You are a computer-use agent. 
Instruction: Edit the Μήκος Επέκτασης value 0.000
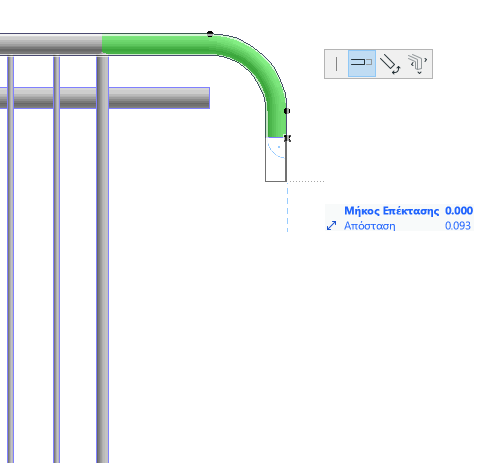point(459,211)
